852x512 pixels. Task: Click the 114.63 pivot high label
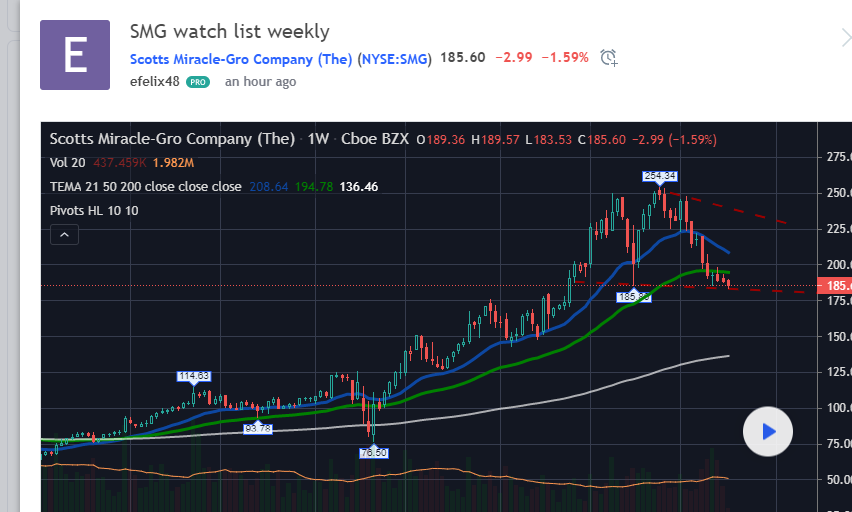click(193, 376)
